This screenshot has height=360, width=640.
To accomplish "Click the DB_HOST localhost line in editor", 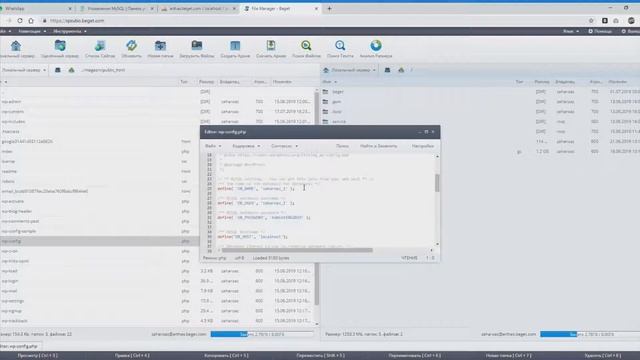I will (x=253, y=237).
